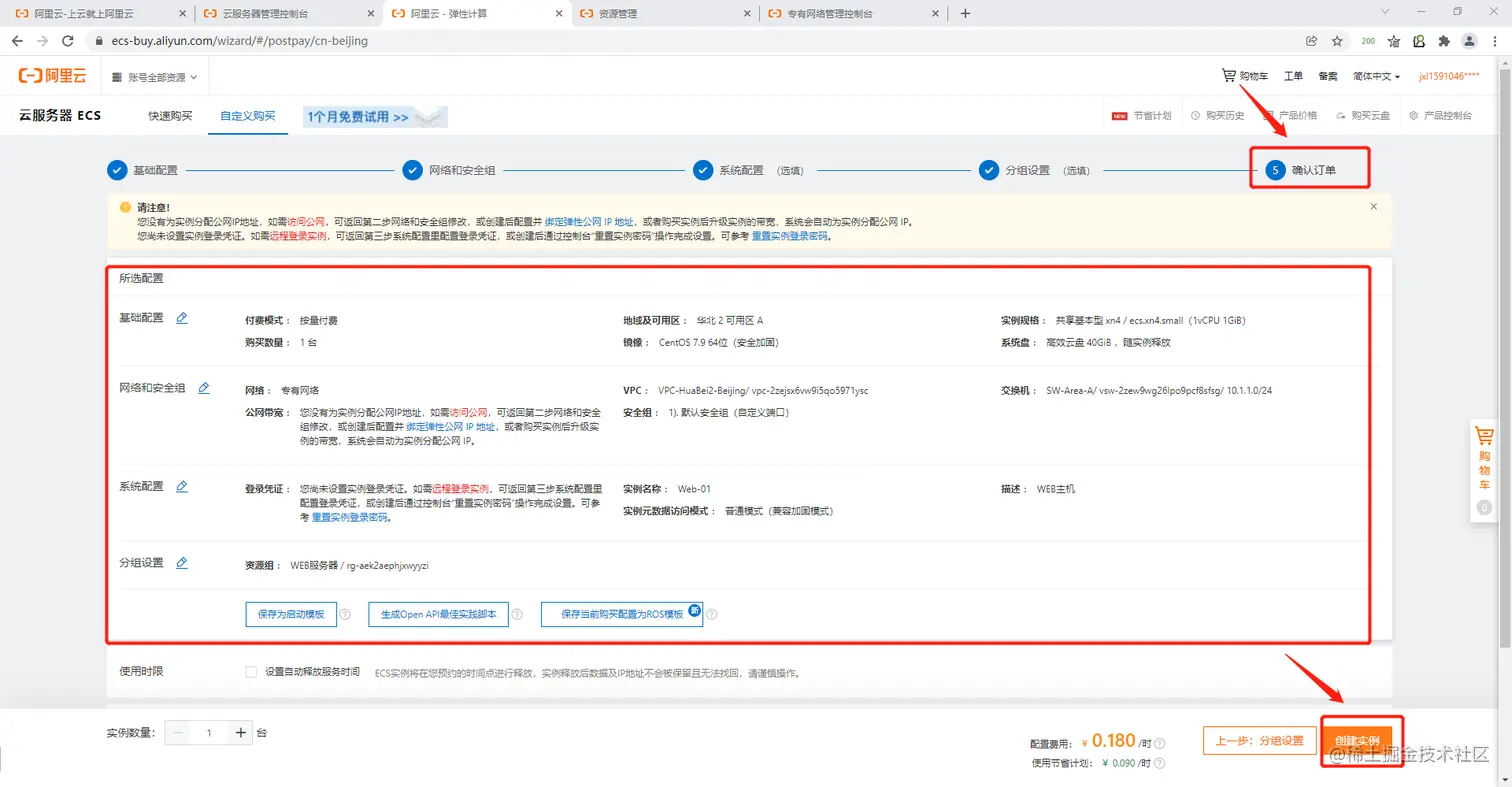Reload the browser page

[67, 41]
